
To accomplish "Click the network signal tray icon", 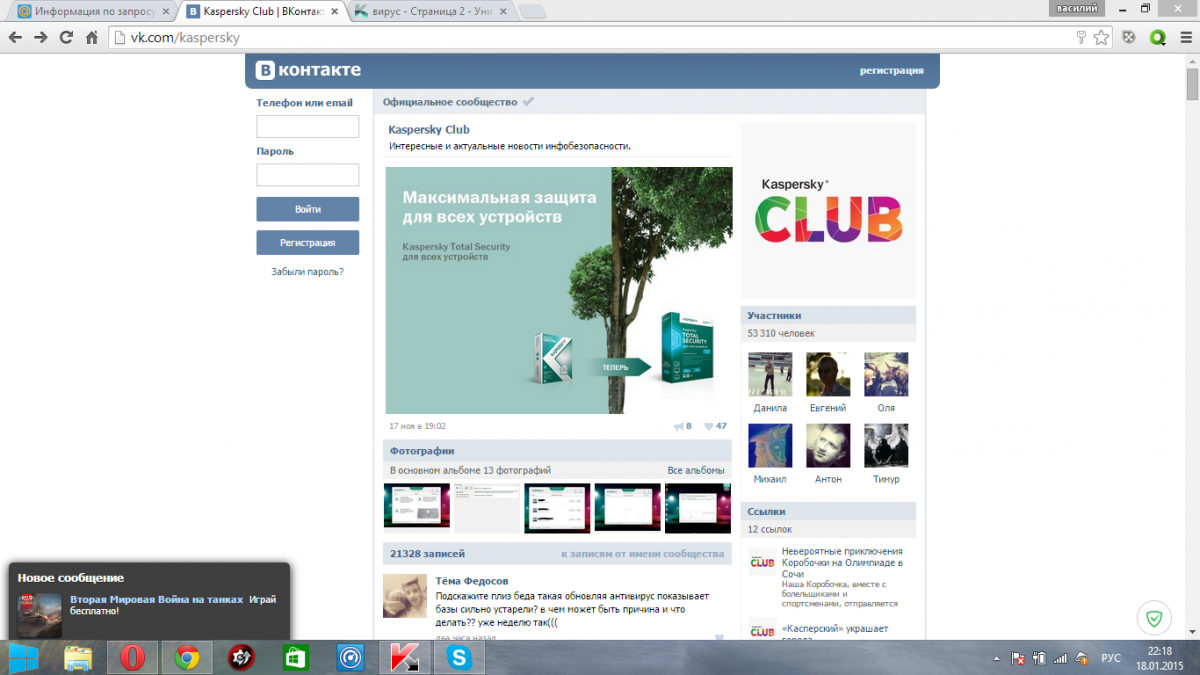I will point(1061,659).
